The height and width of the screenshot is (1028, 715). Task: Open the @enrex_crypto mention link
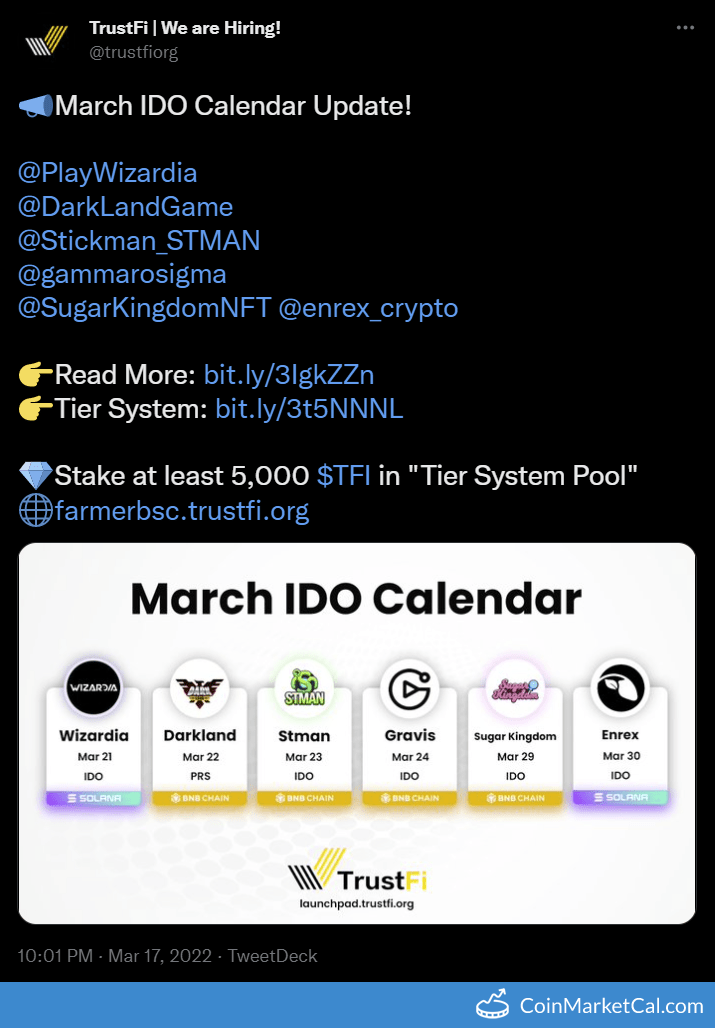(368, 308)
